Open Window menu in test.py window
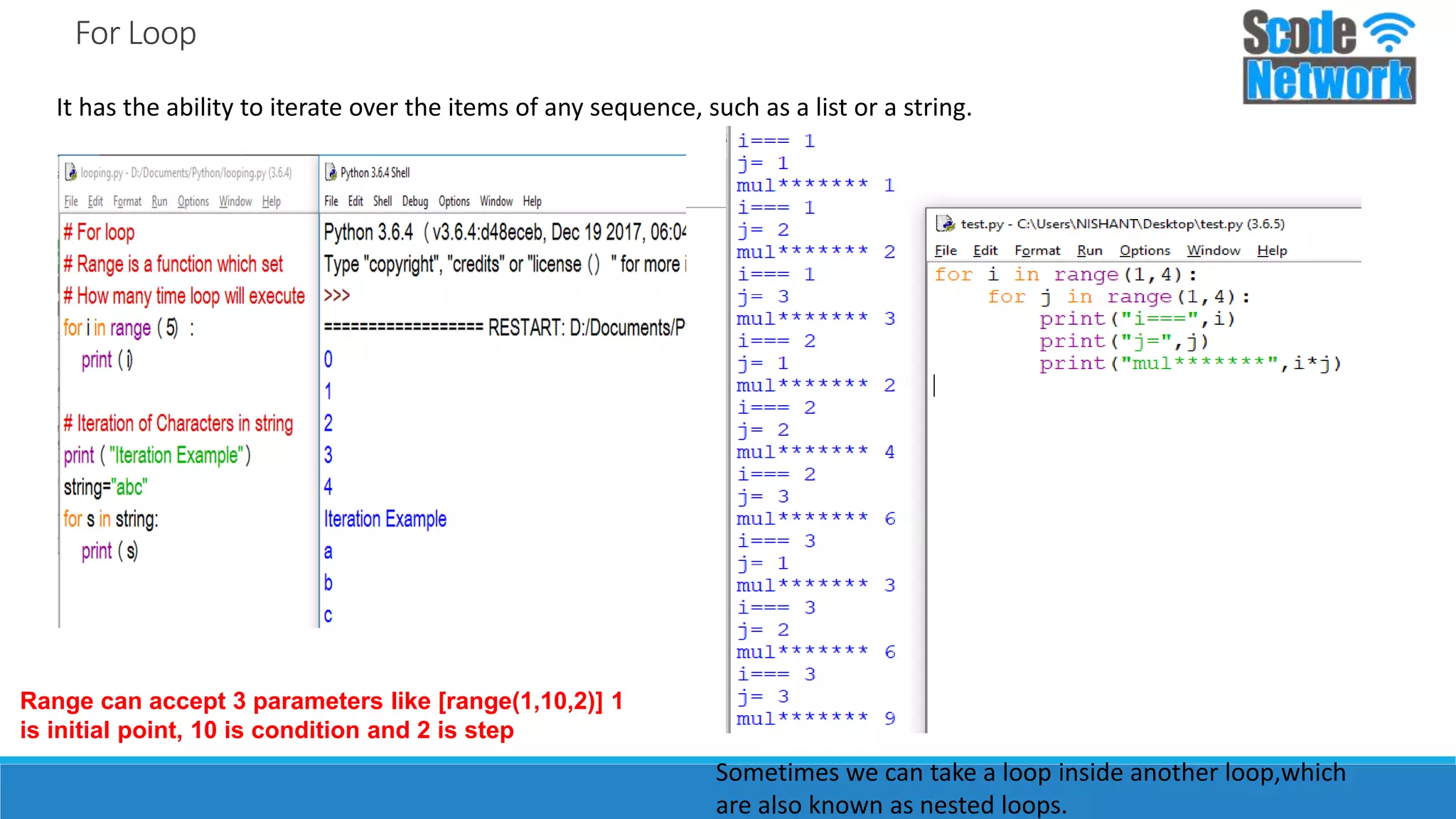Screen dimensions: 1456x819 (1214, 250)
